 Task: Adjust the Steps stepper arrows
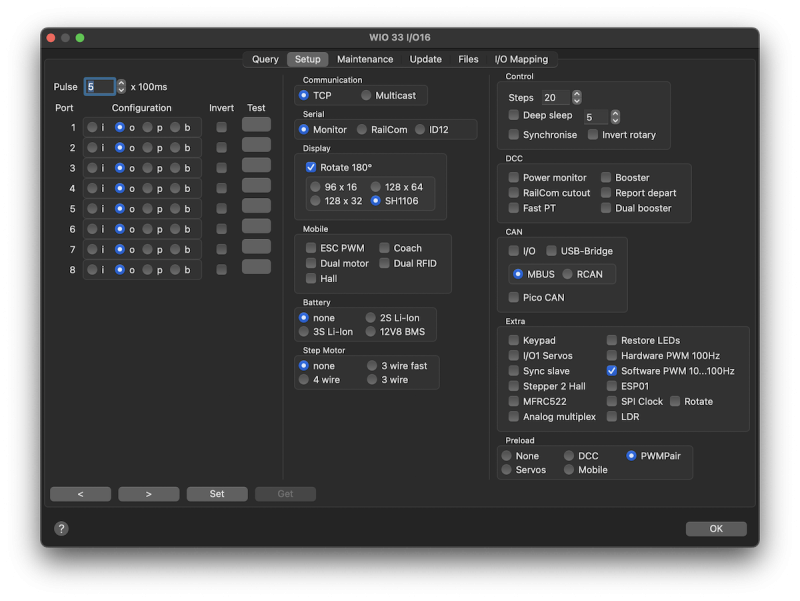pos(577,98)
